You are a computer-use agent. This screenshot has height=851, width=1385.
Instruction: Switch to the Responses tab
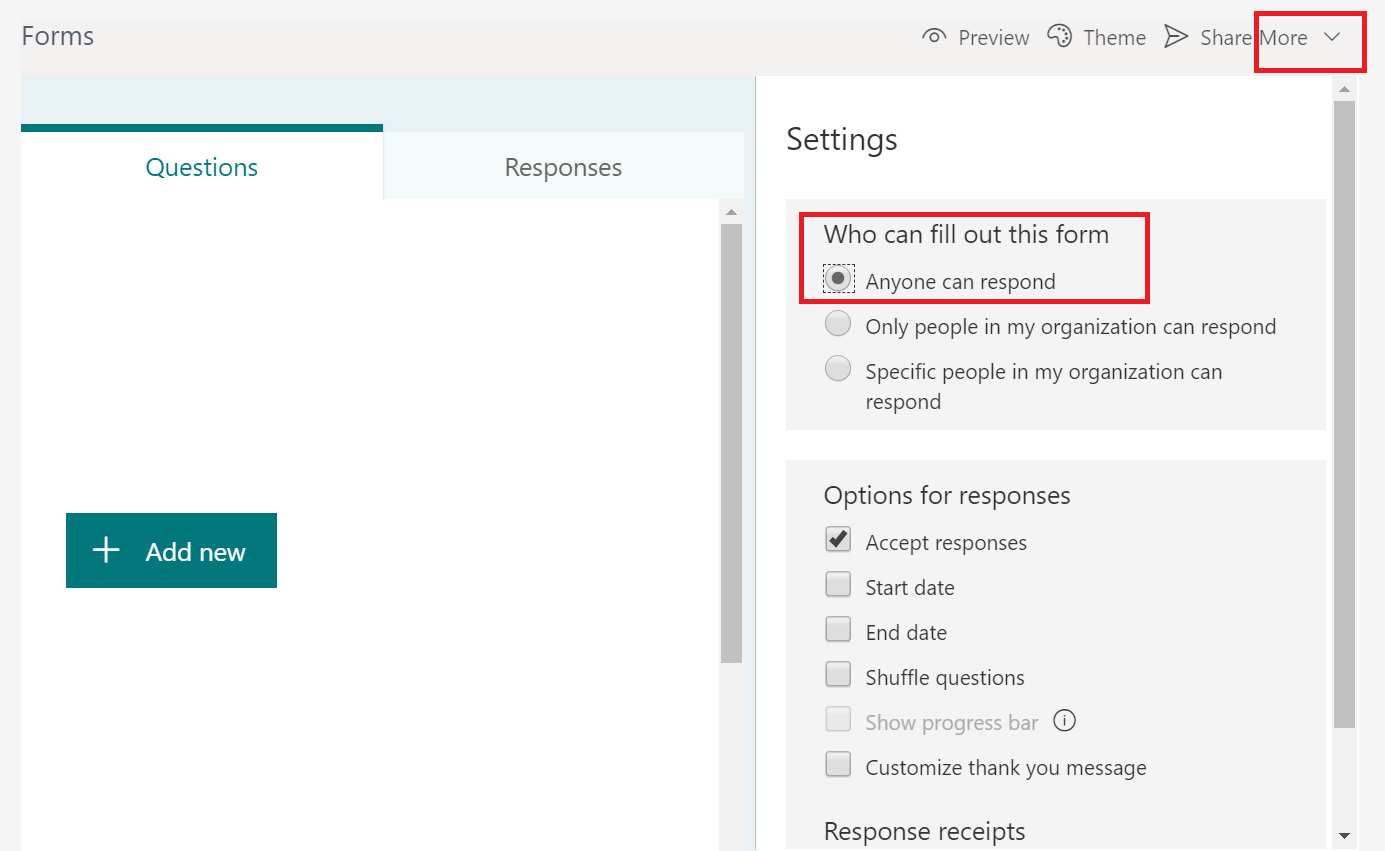tap(562, 167)
